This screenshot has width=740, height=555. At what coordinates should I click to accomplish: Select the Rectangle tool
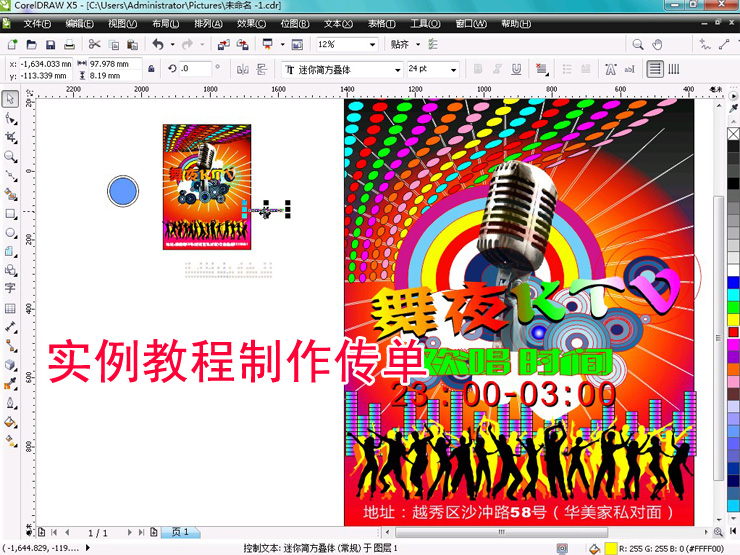point(10,214)
